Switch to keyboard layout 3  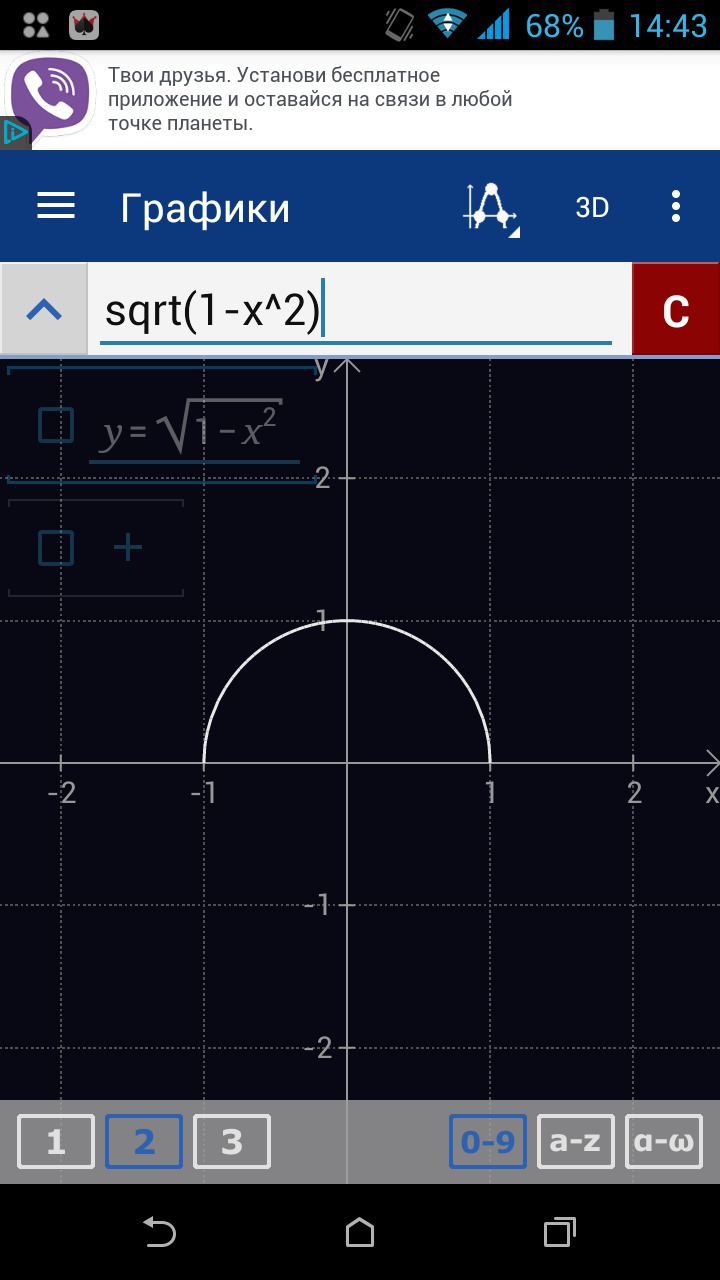(x=232, y=1142)
